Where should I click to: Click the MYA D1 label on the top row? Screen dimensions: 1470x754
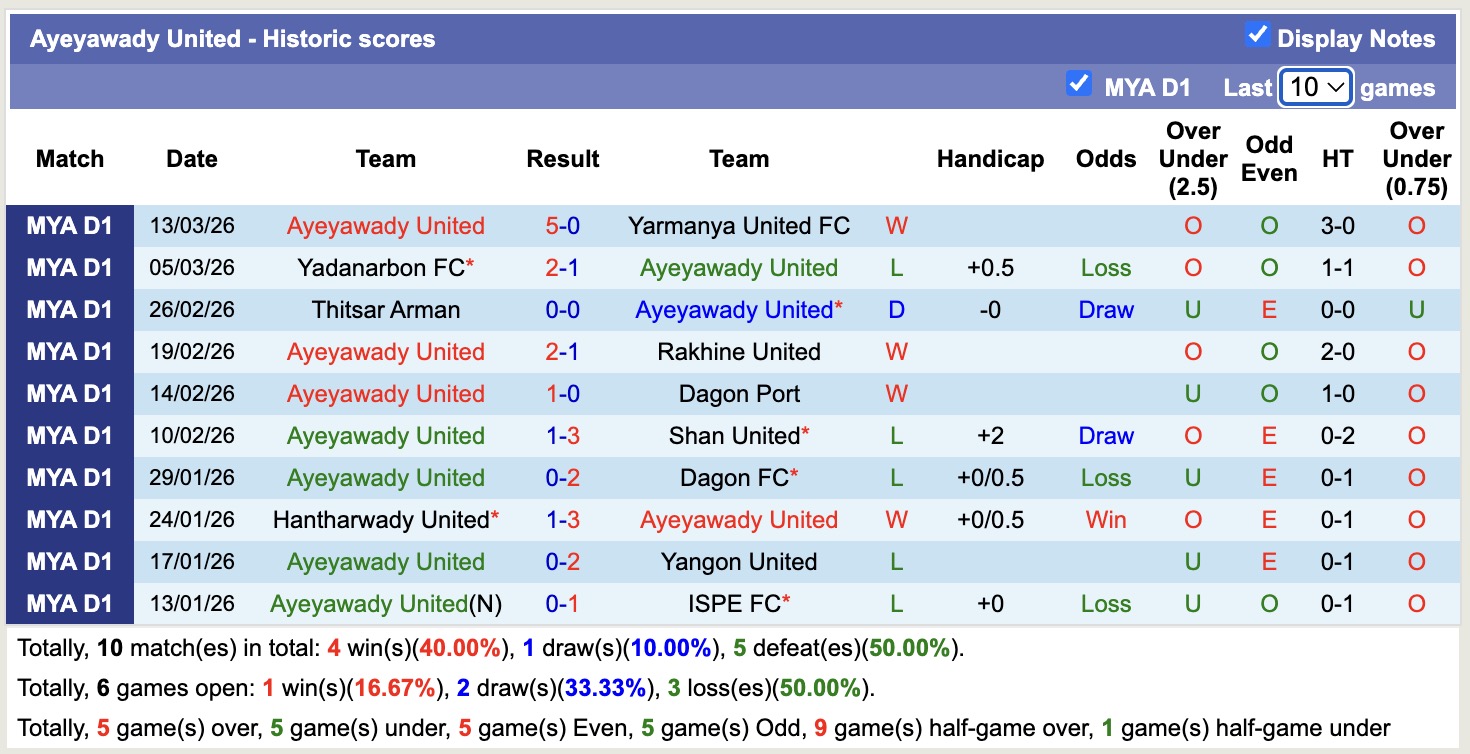click(x=69, y=226)
